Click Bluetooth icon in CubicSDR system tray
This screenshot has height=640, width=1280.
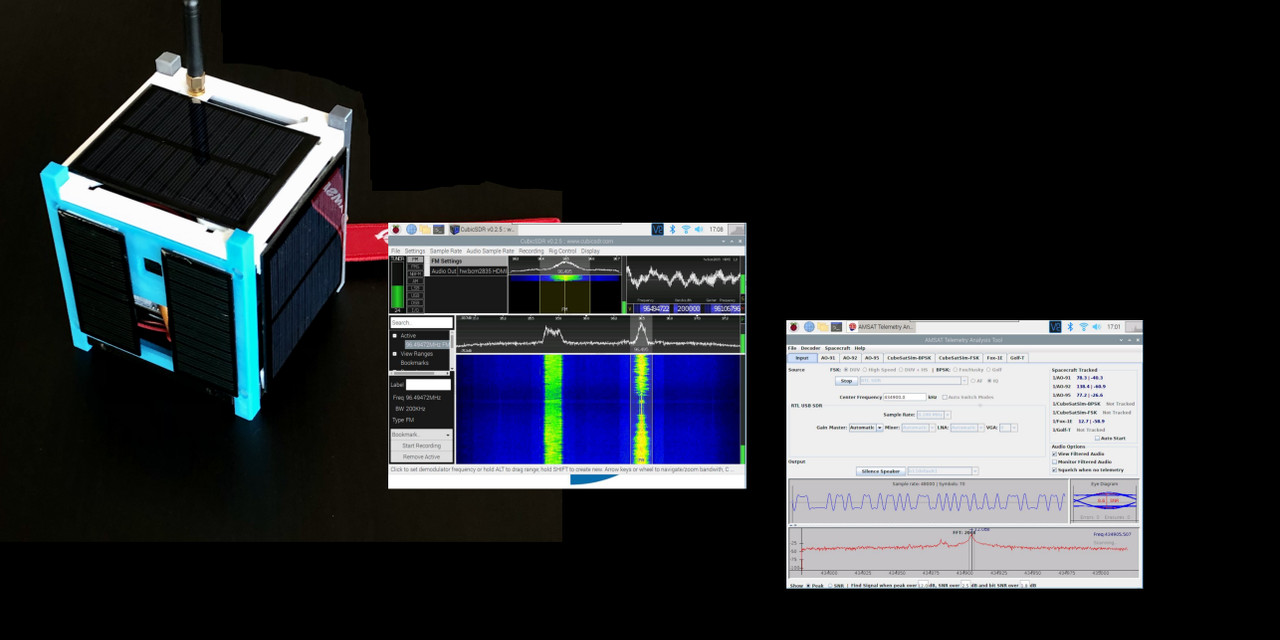[672, 229]
